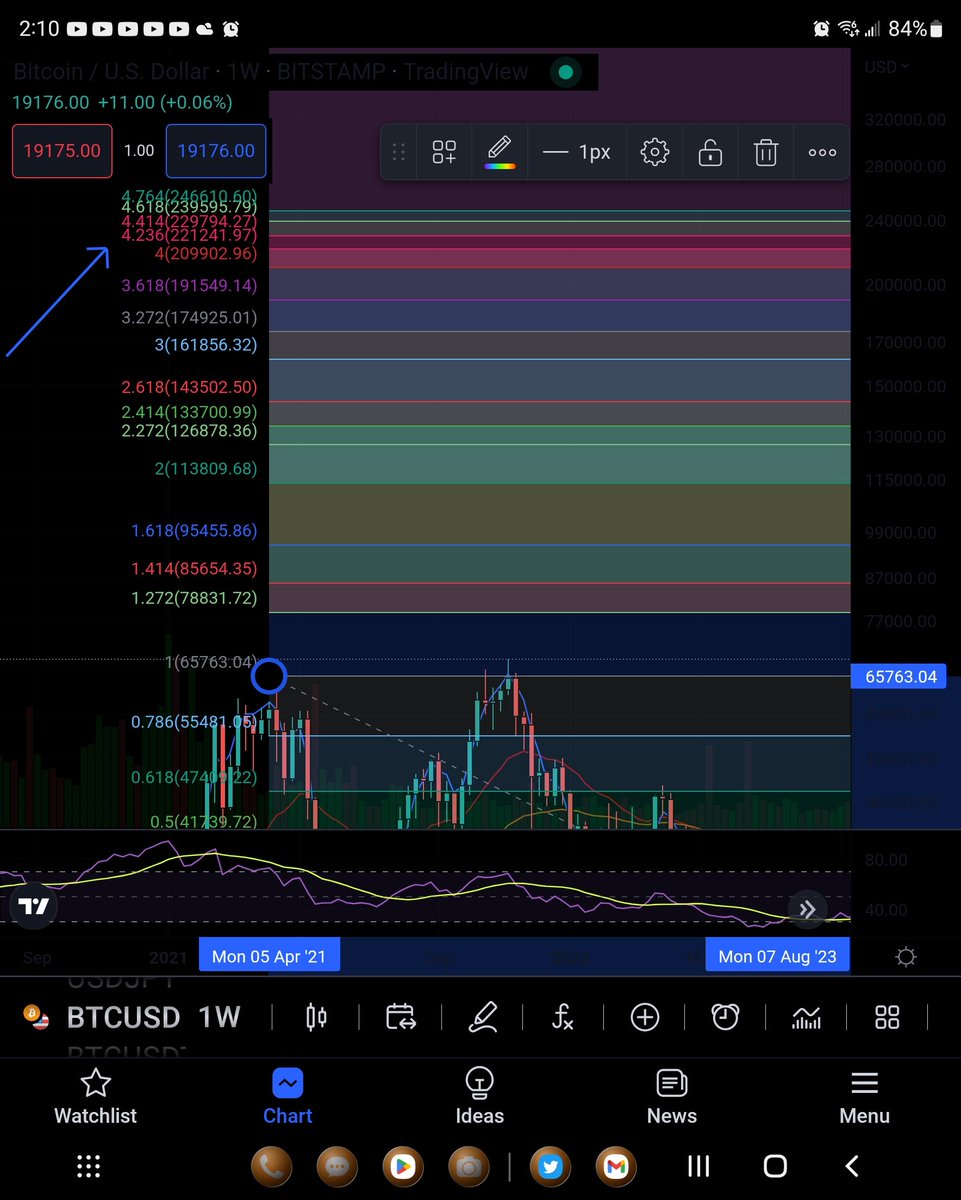Viewport: 961px width, 1200px height.
Task: Open the drawing tools pen icon
Action: (x=483, y=1018)
